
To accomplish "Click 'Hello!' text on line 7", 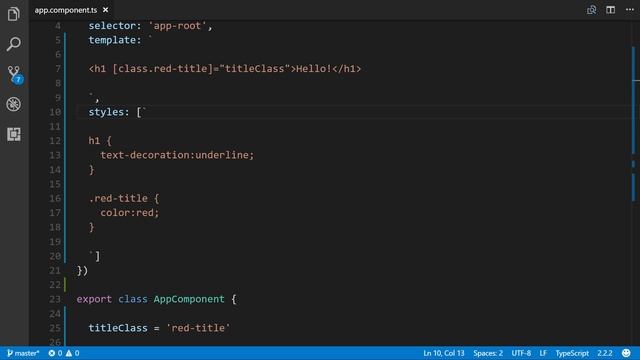I will click(314, 69).
